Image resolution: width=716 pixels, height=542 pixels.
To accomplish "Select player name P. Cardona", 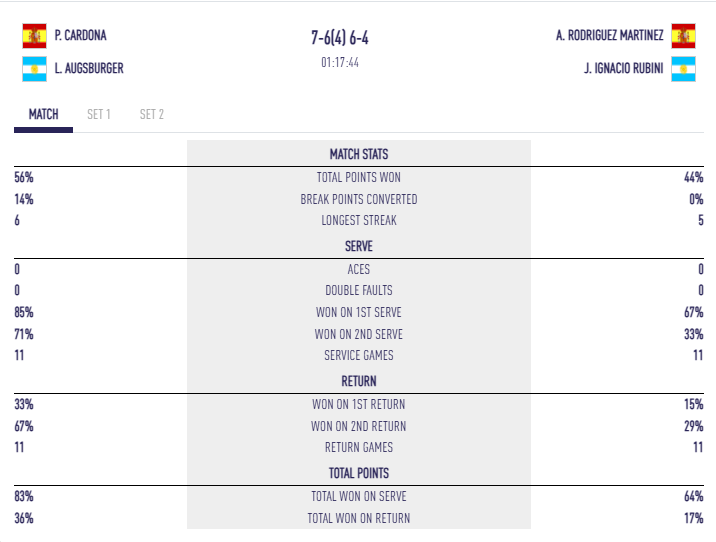I will point(80,35).
